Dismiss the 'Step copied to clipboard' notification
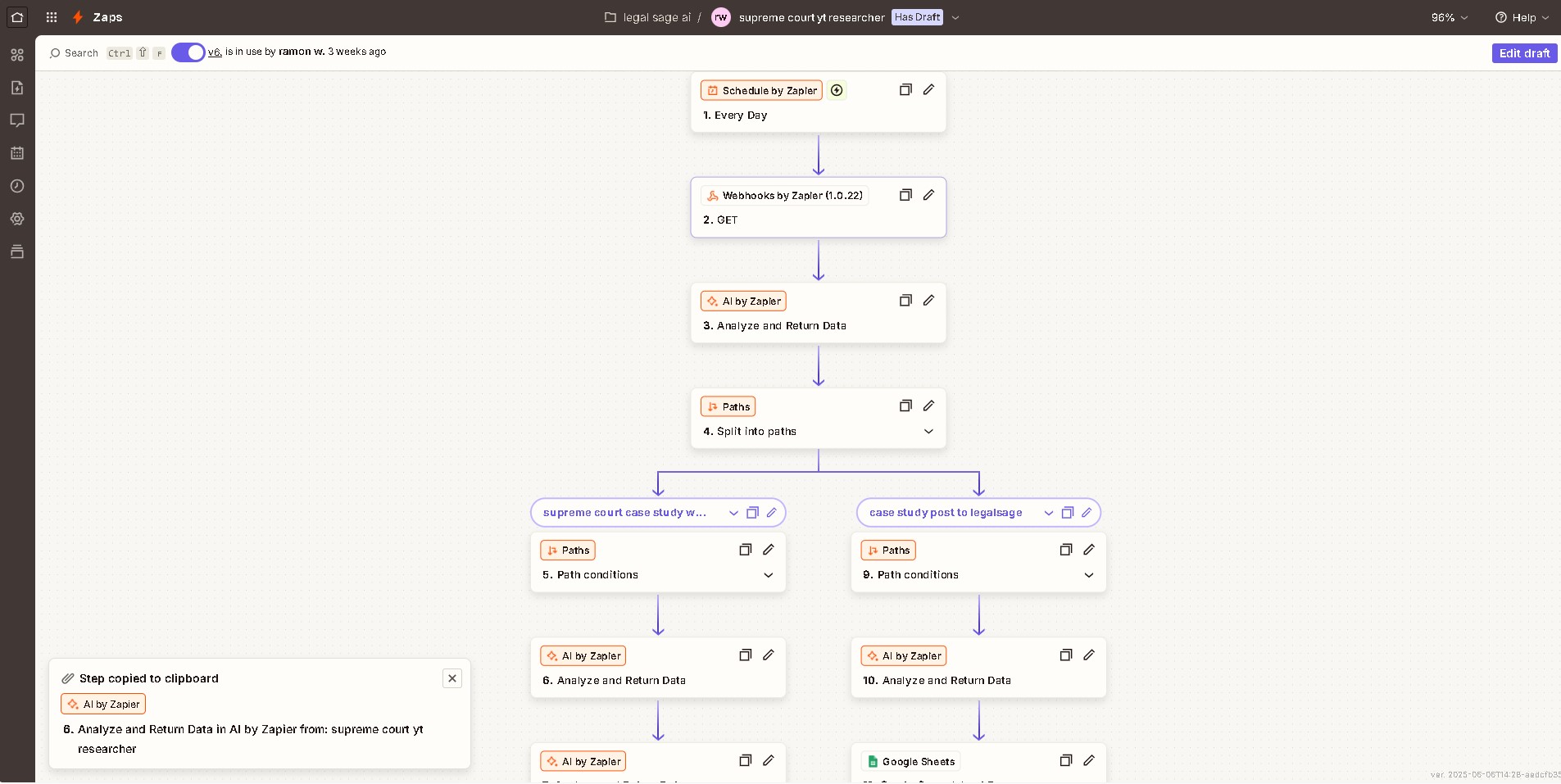The width and height of the screenshot is (1561, 784). pos(452,678)
